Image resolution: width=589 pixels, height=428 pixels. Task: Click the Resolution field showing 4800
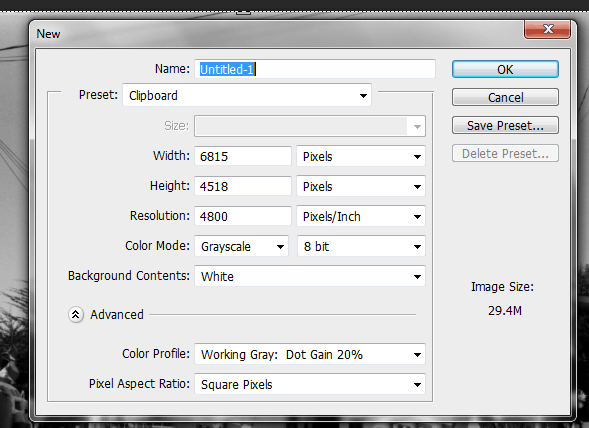(x=243, y=216)
